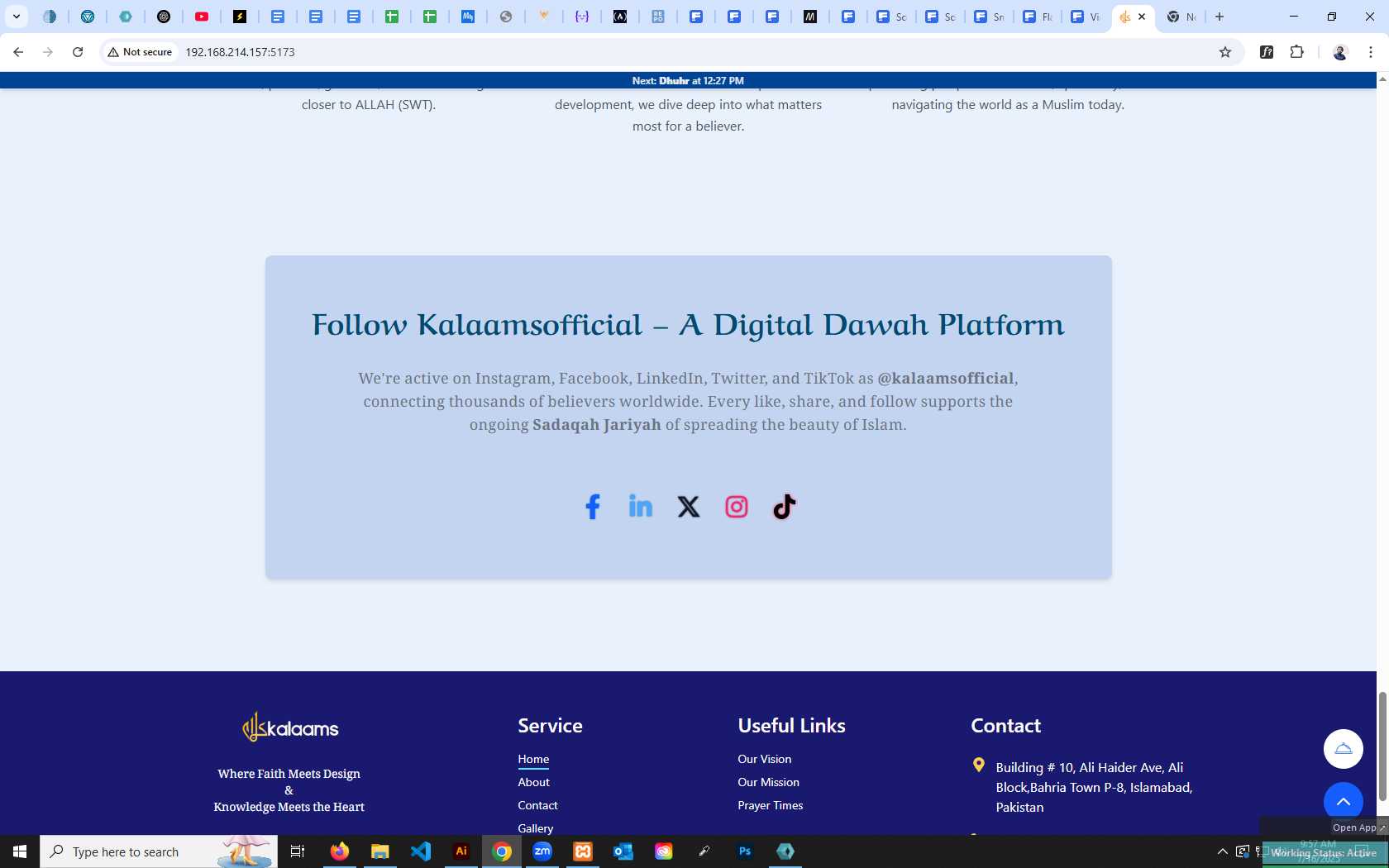Open Outlook from the taskbar

pyautogui.click(x=623, y=851)
